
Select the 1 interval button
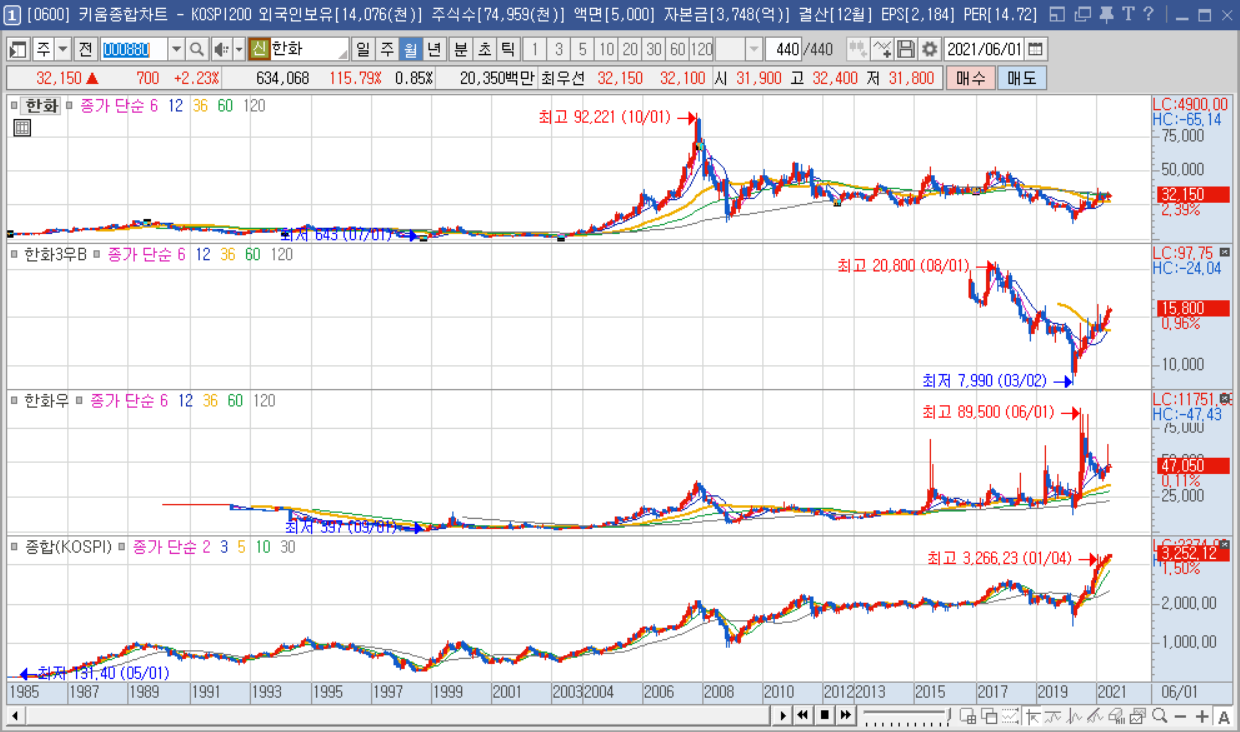pos(534,49)
